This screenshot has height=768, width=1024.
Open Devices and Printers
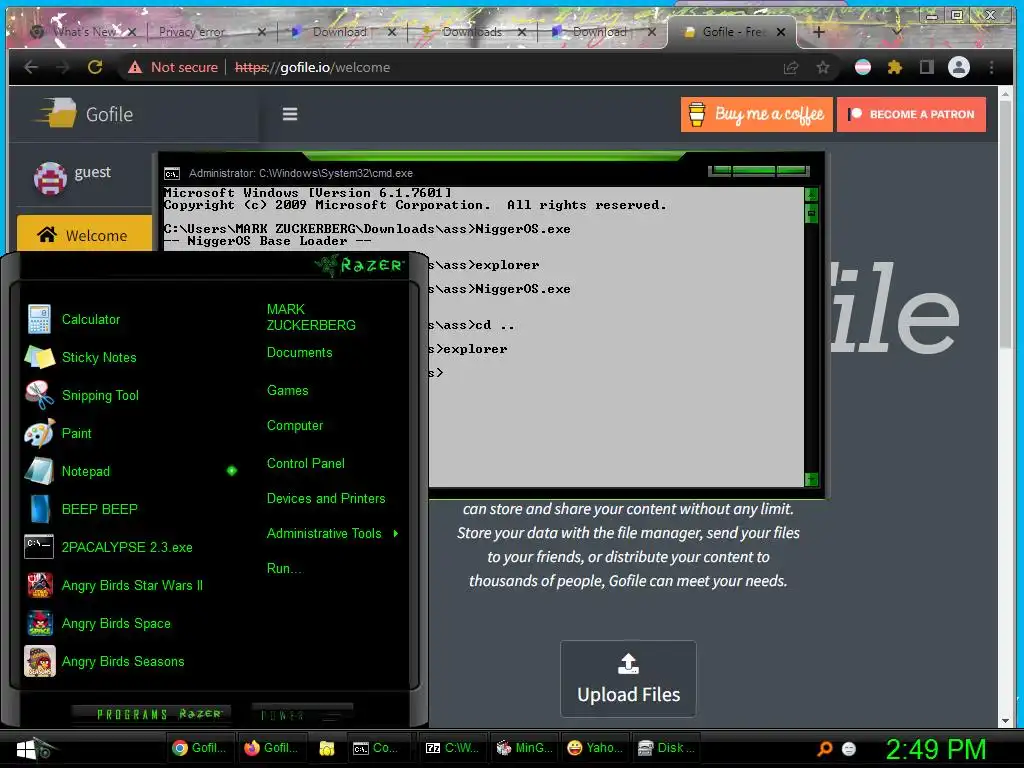pyautogui.click(x=326, y=498)
